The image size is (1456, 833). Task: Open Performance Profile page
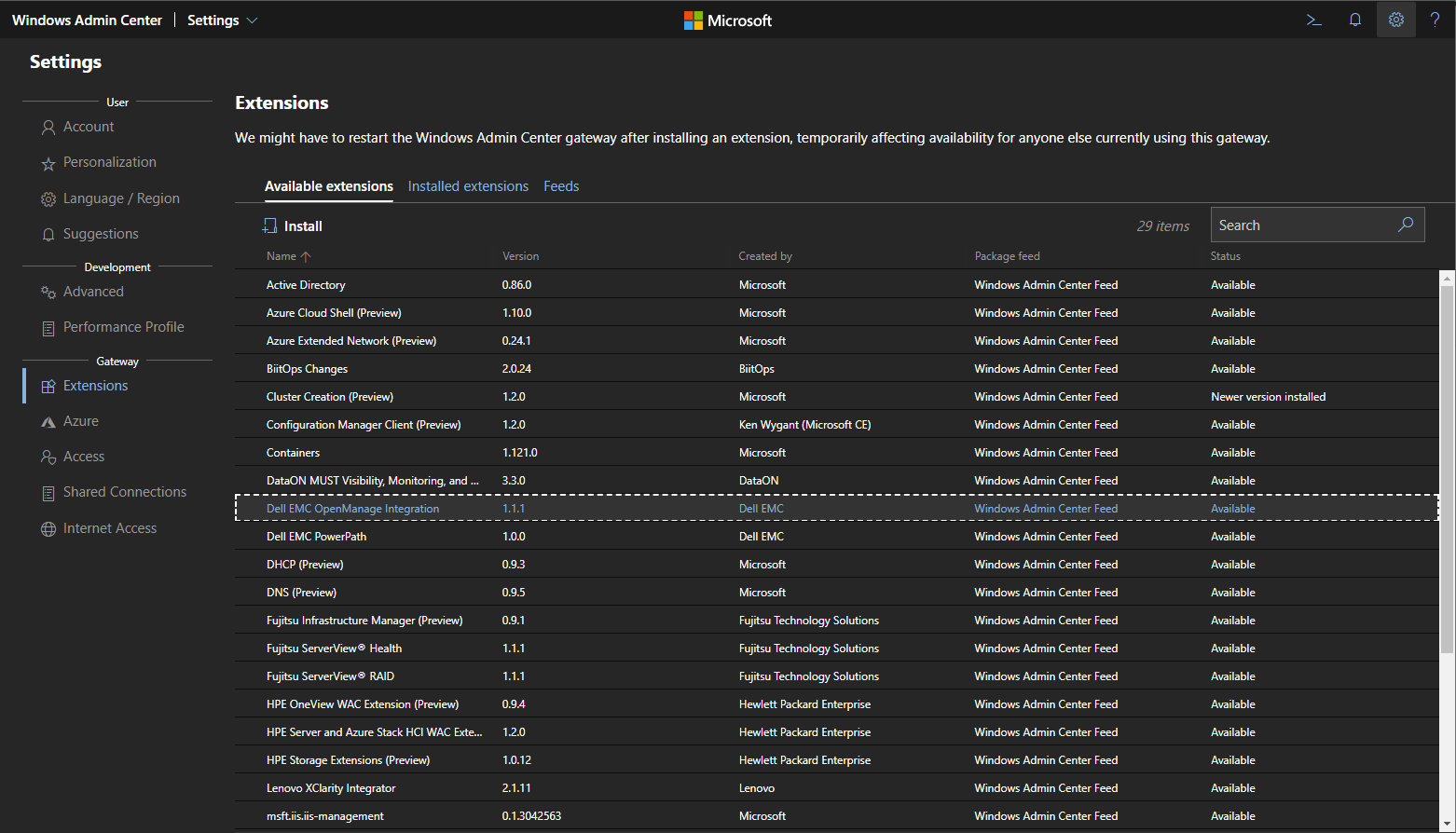(124, 327)
